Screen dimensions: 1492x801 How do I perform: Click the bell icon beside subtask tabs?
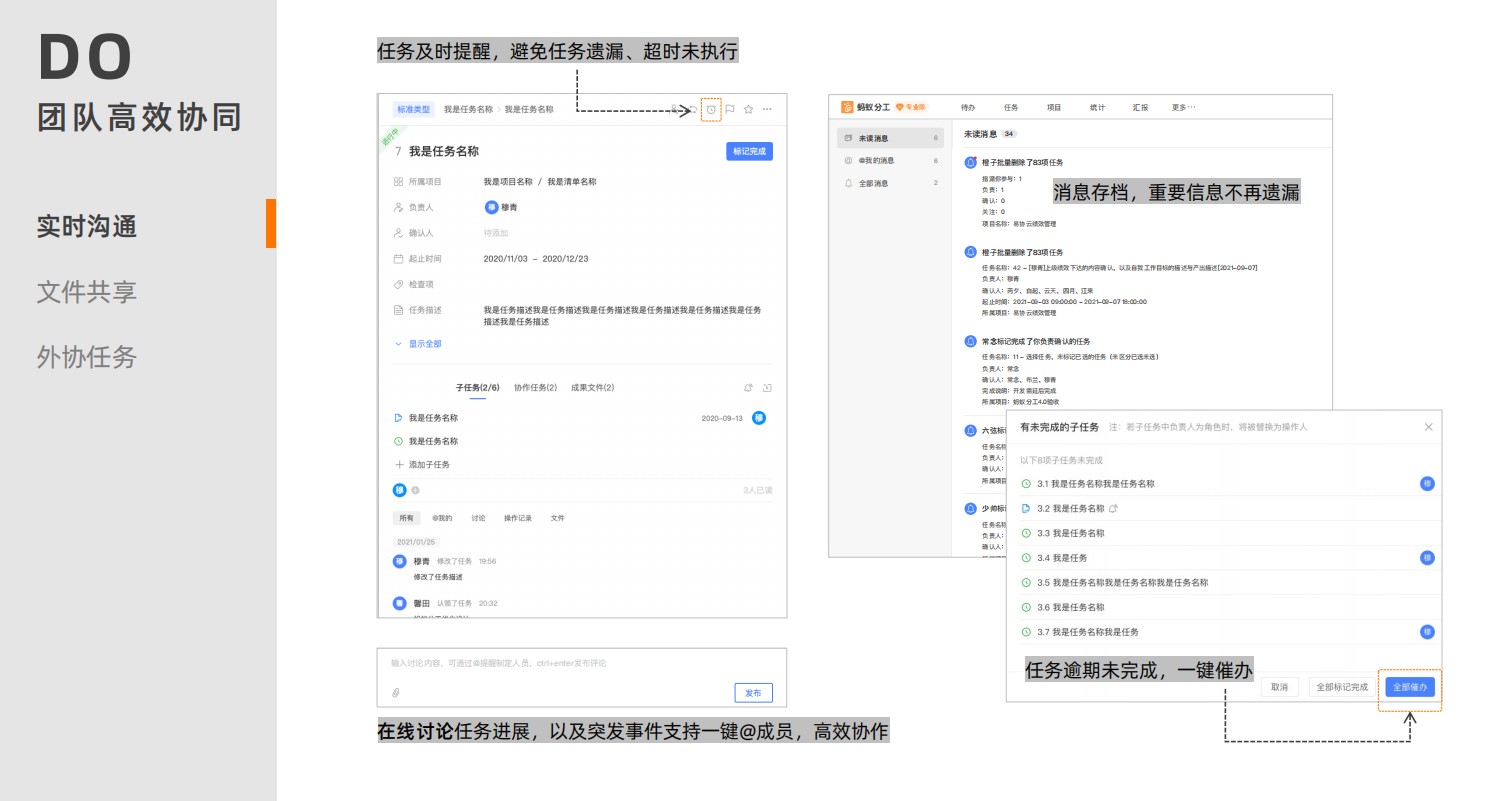tap(748, 388)
